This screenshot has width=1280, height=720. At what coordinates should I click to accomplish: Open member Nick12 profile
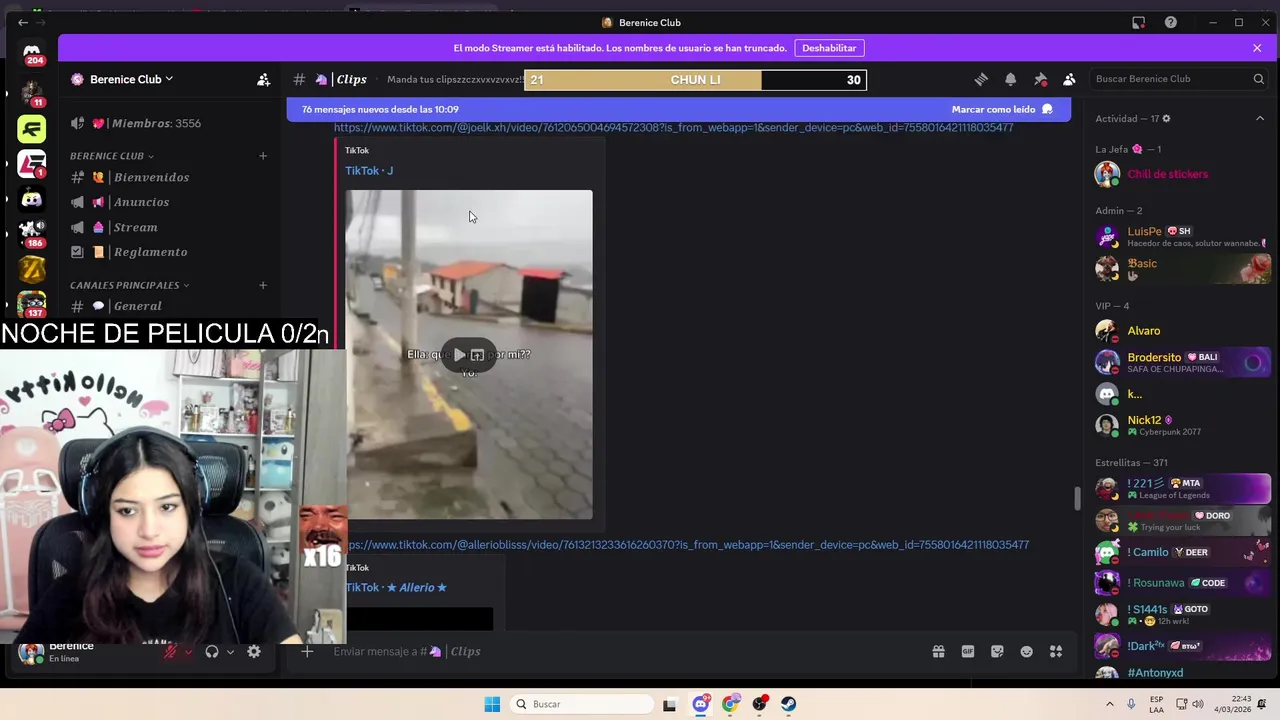click(1182, 425)
